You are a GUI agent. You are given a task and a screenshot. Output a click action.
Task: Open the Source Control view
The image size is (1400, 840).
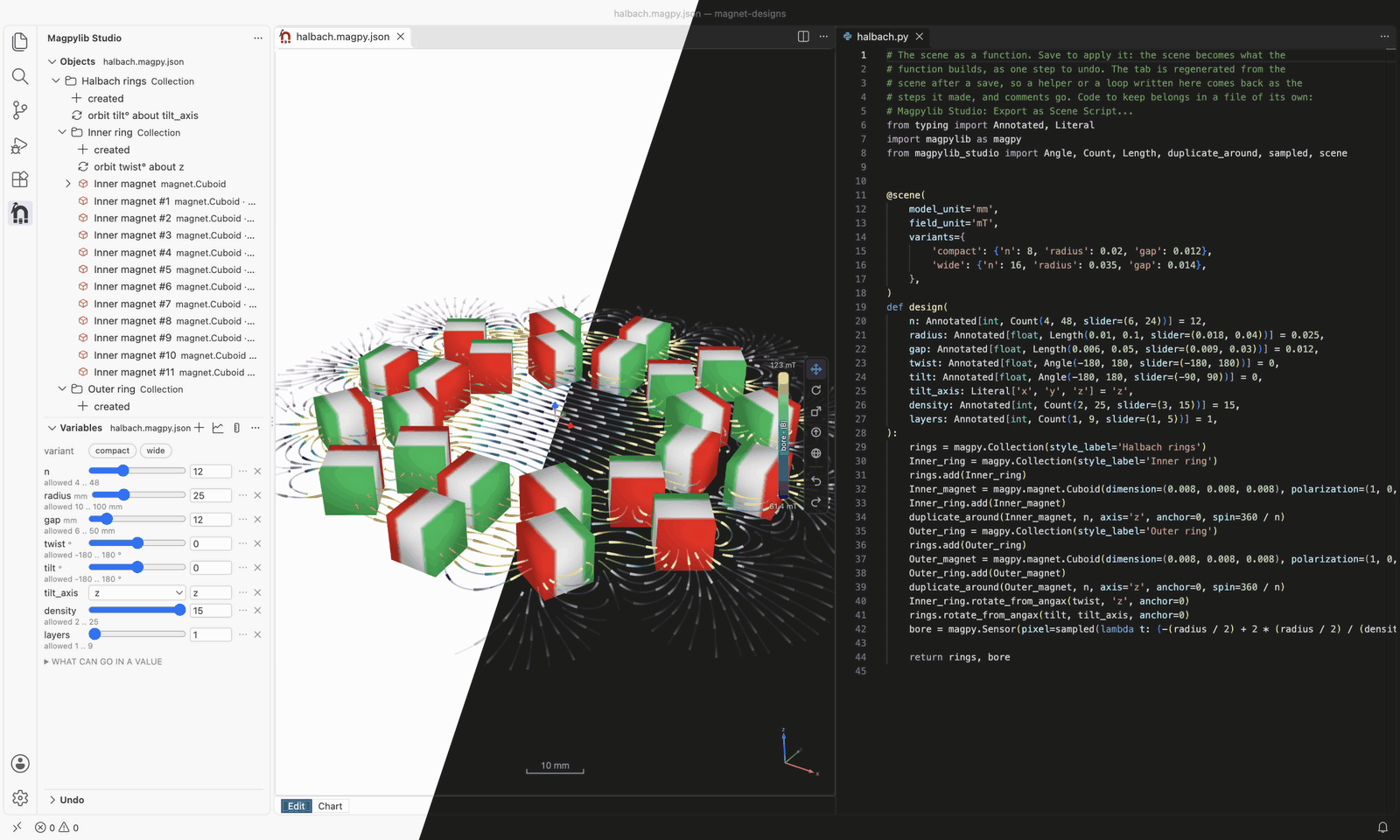(x=20, y=110)
